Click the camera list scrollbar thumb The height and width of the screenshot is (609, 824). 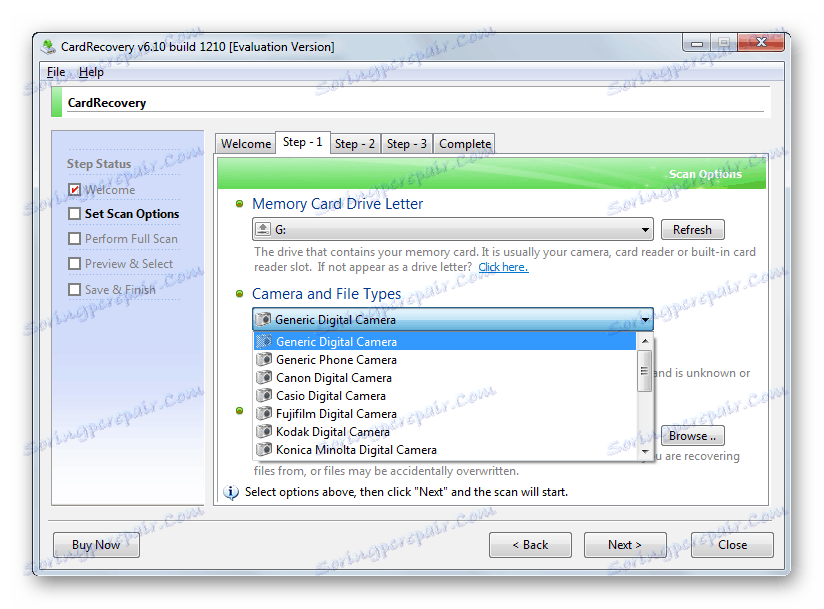click(644, 371)
